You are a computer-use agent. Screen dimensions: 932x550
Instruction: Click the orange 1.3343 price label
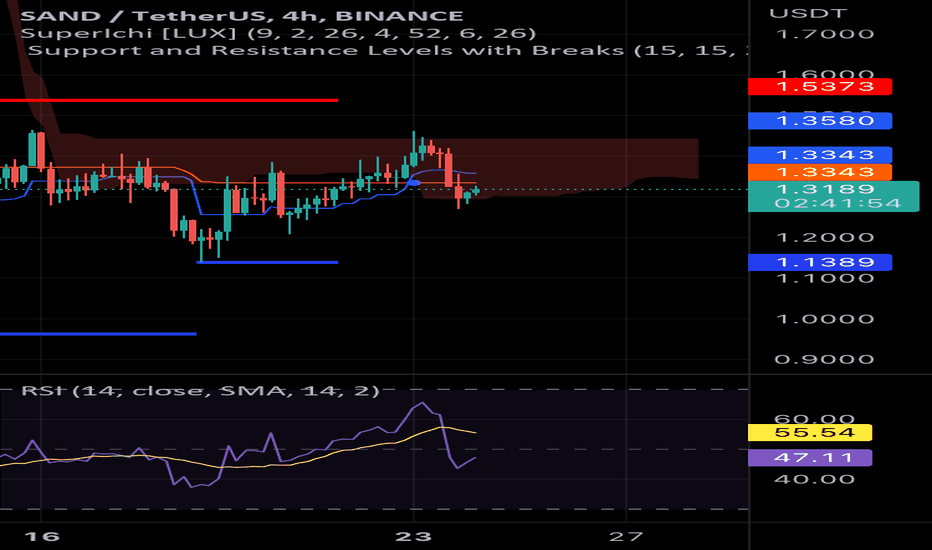tap(820, 172)
